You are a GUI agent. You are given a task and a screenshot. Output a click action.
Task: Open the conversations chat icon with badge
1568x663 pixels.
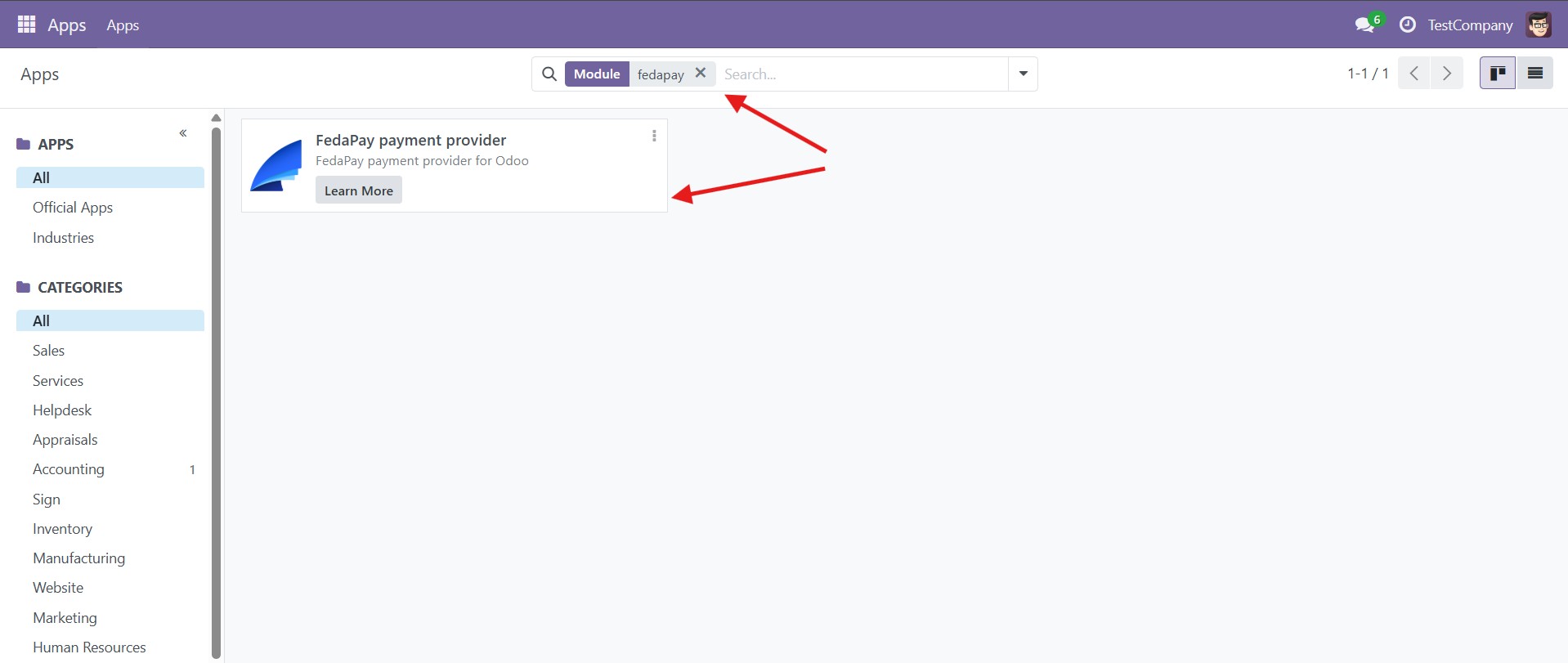pos(1368,23)
